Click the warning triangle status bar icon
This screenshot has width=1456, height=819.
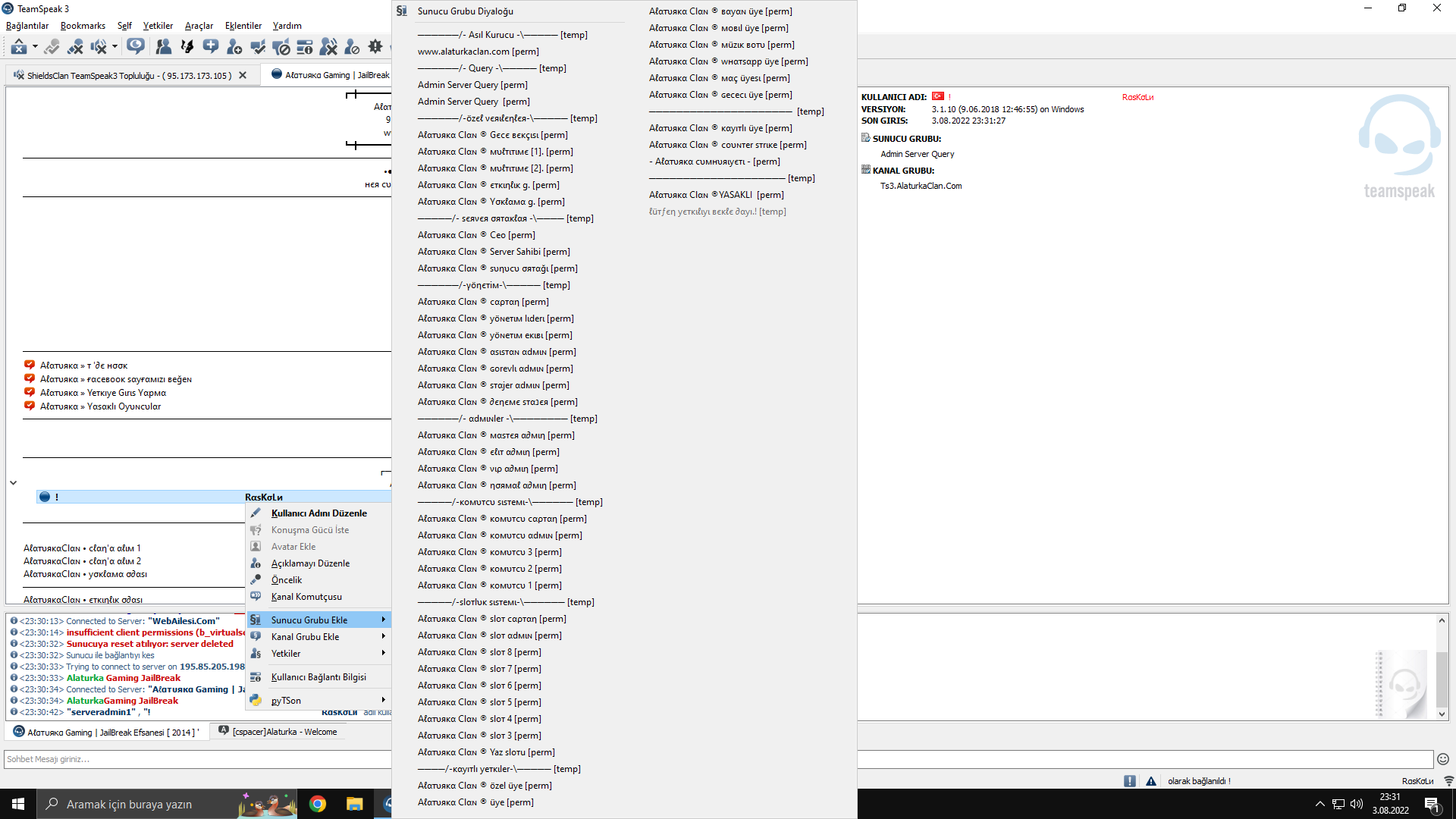click(1151, 781)
